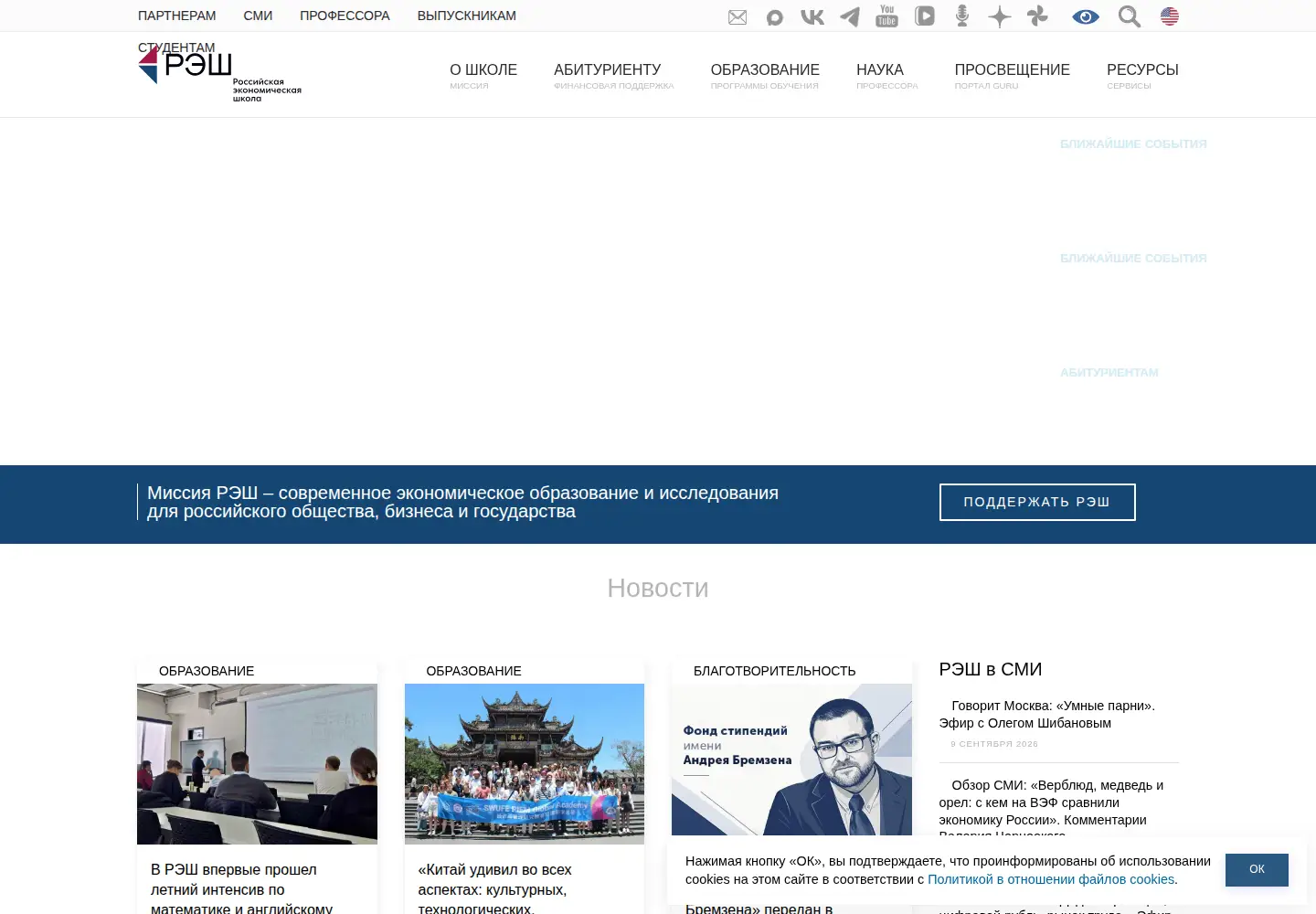Viewport: 1316px width, 914px height.
Task: Open the Обзор СМИ «Верблюд, медведь» article
Action: coord(1051,811)
